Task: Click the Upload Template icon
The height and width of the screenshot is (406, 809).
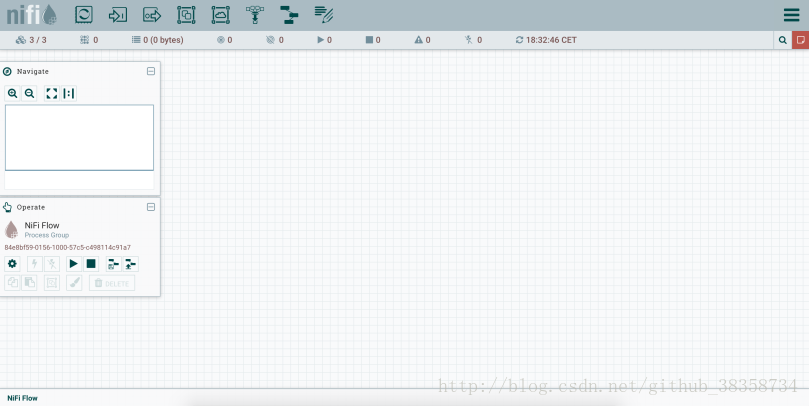Action: click(x=131, y=264)
